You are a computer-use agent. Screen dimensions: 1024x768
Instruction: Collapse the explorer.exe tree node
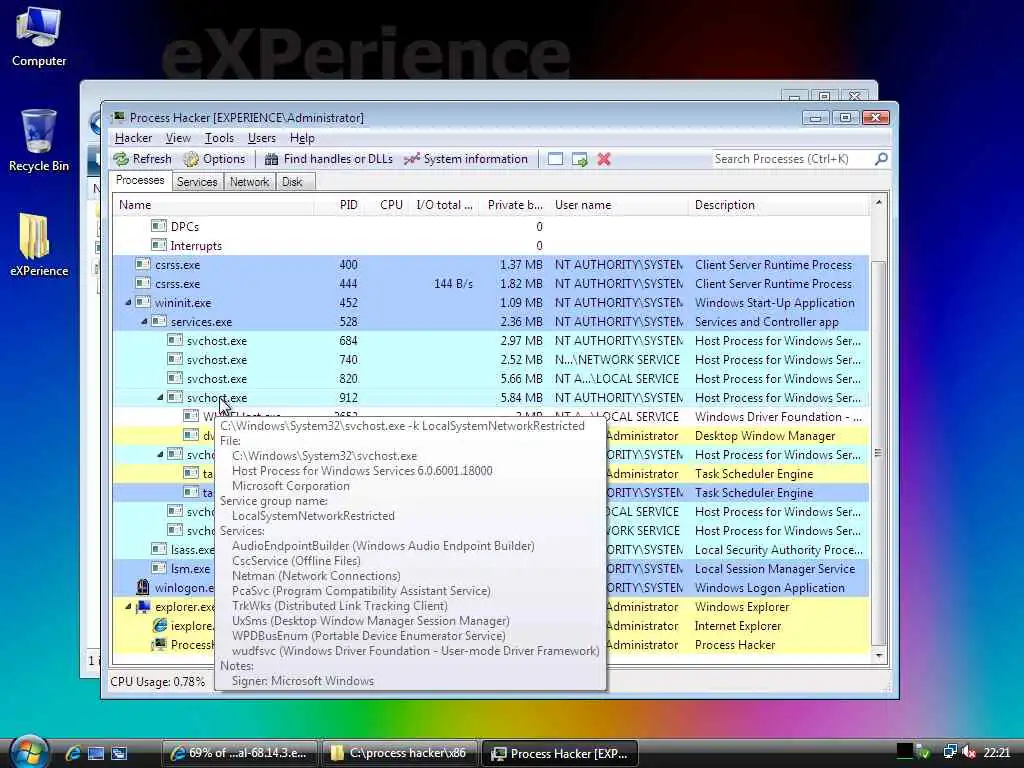(x=128, y=607)
